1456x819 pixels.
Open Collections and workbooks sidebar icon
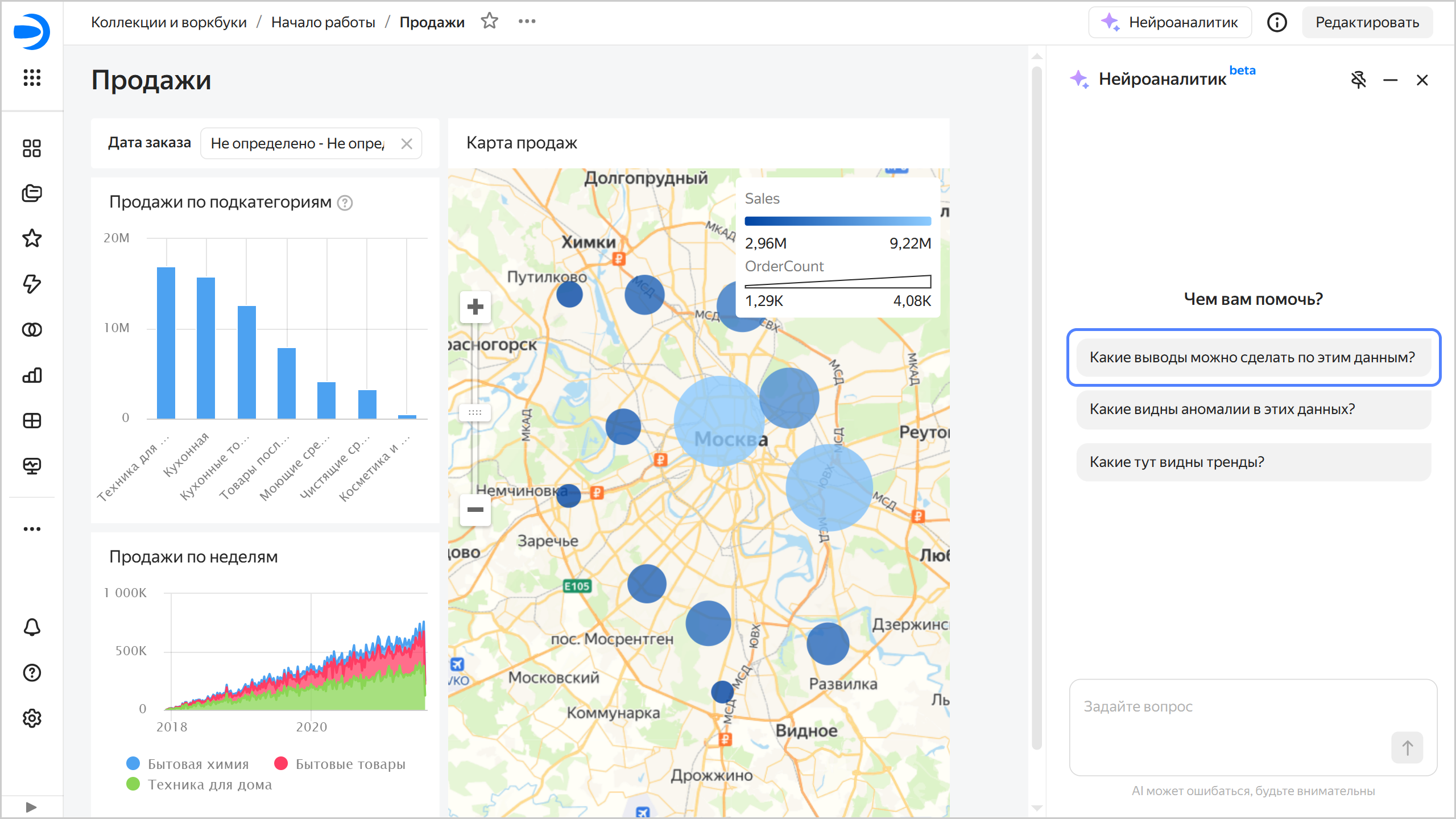(x=32, y=193)
